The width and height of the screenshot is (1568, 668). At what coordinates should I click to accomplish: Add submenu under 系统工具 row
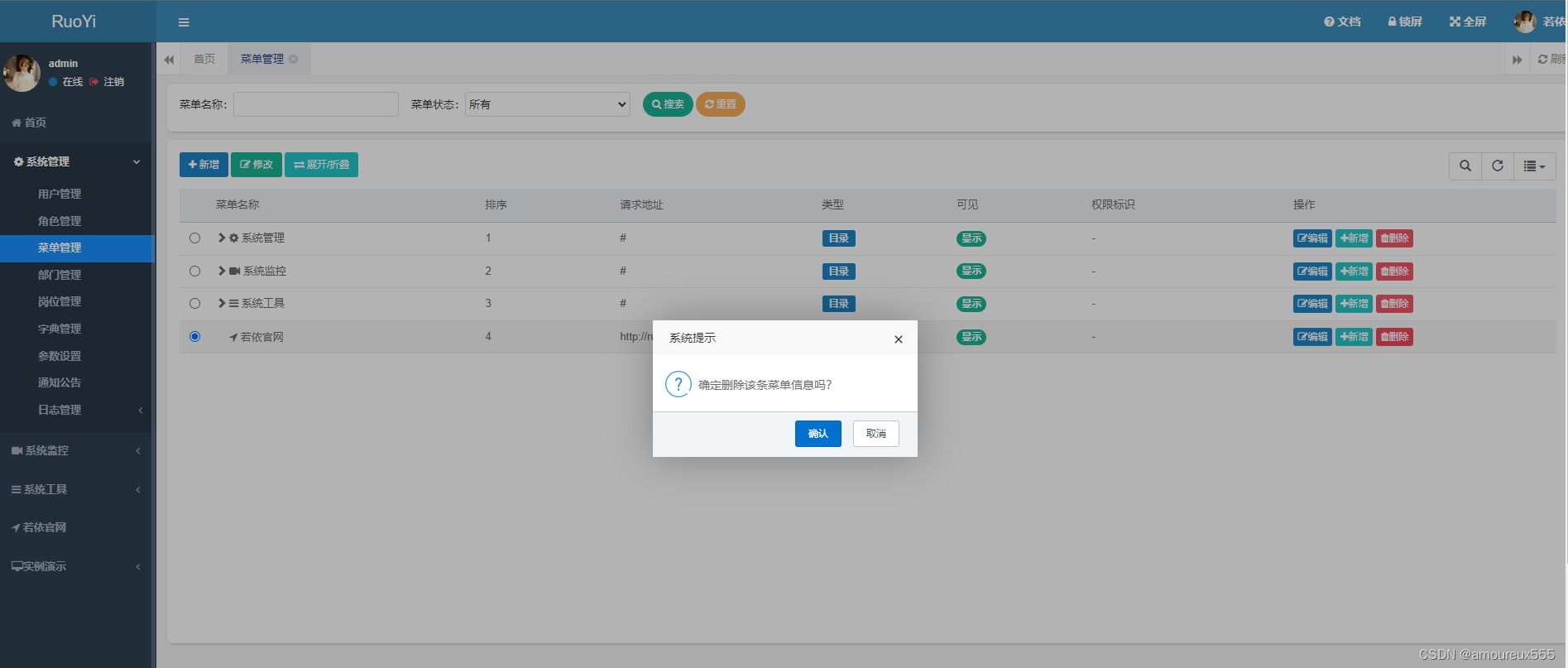tap(1355, 304)
